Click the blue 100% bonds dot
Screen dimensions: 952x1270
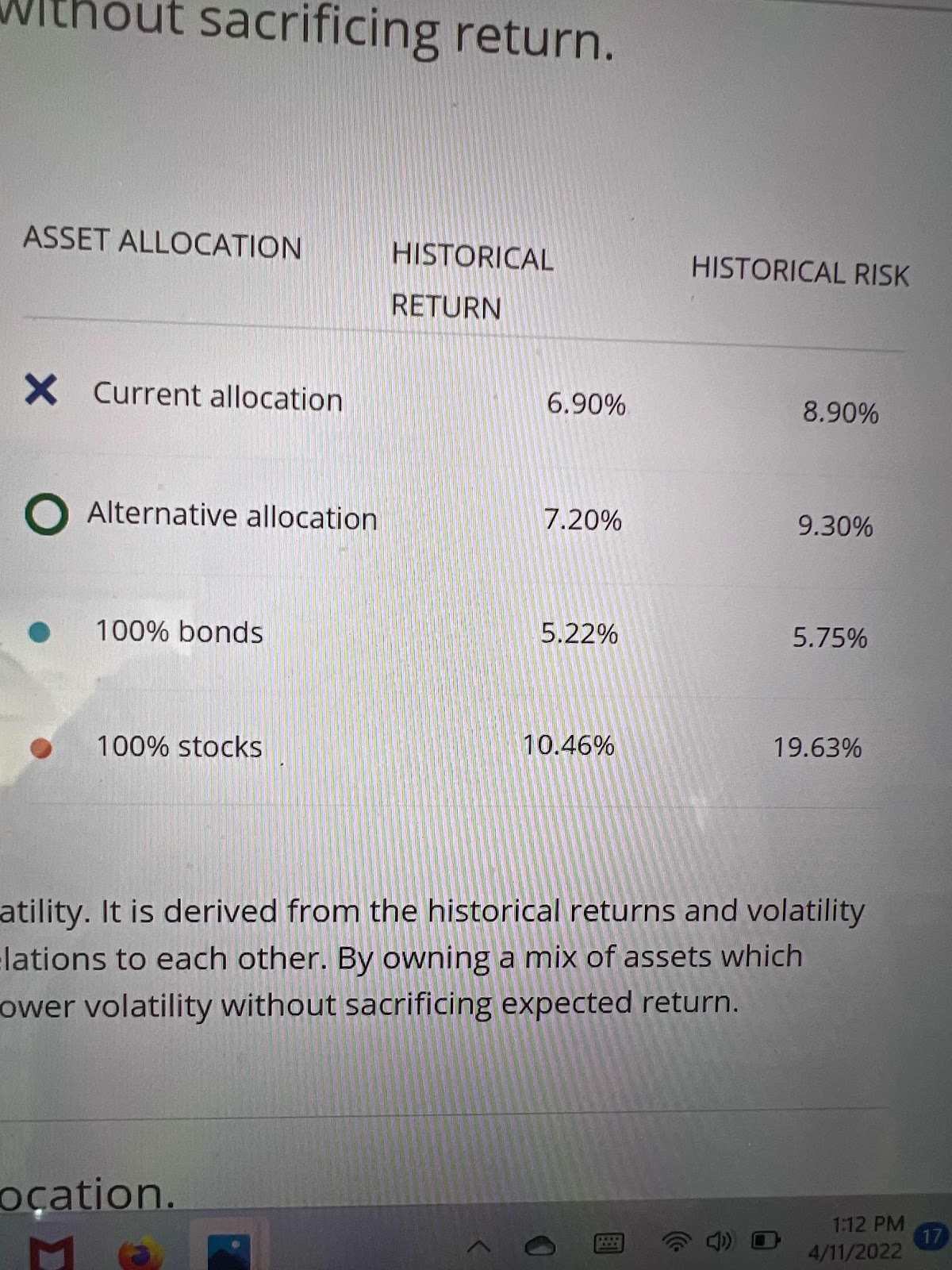39,633
